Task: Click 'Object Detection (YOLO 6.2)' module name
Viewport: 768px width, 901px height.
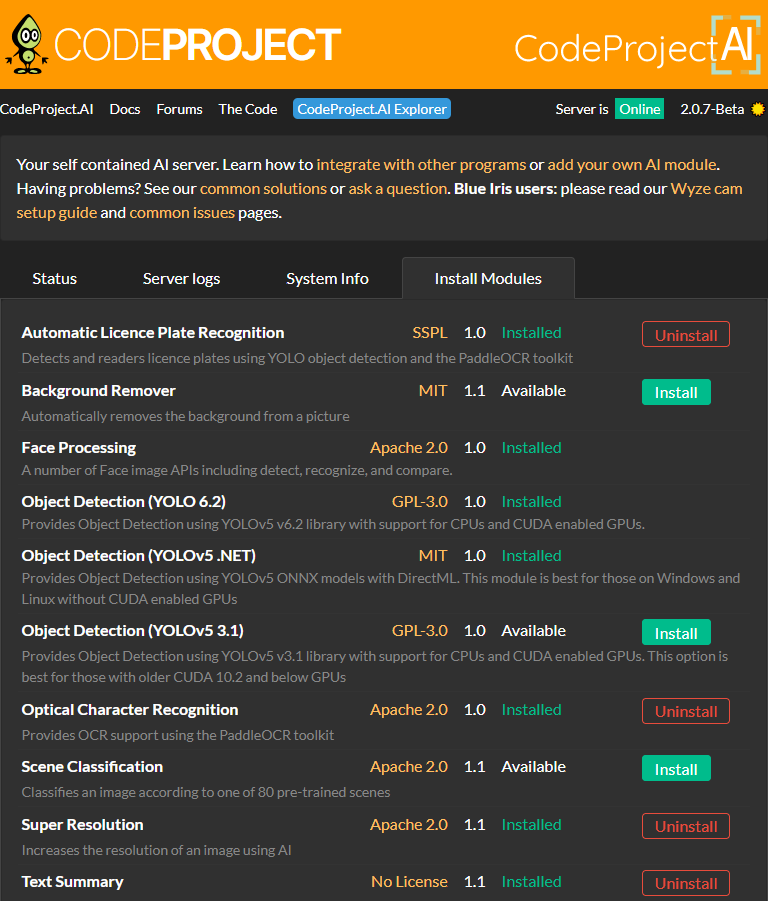Action: click(124, 502)
